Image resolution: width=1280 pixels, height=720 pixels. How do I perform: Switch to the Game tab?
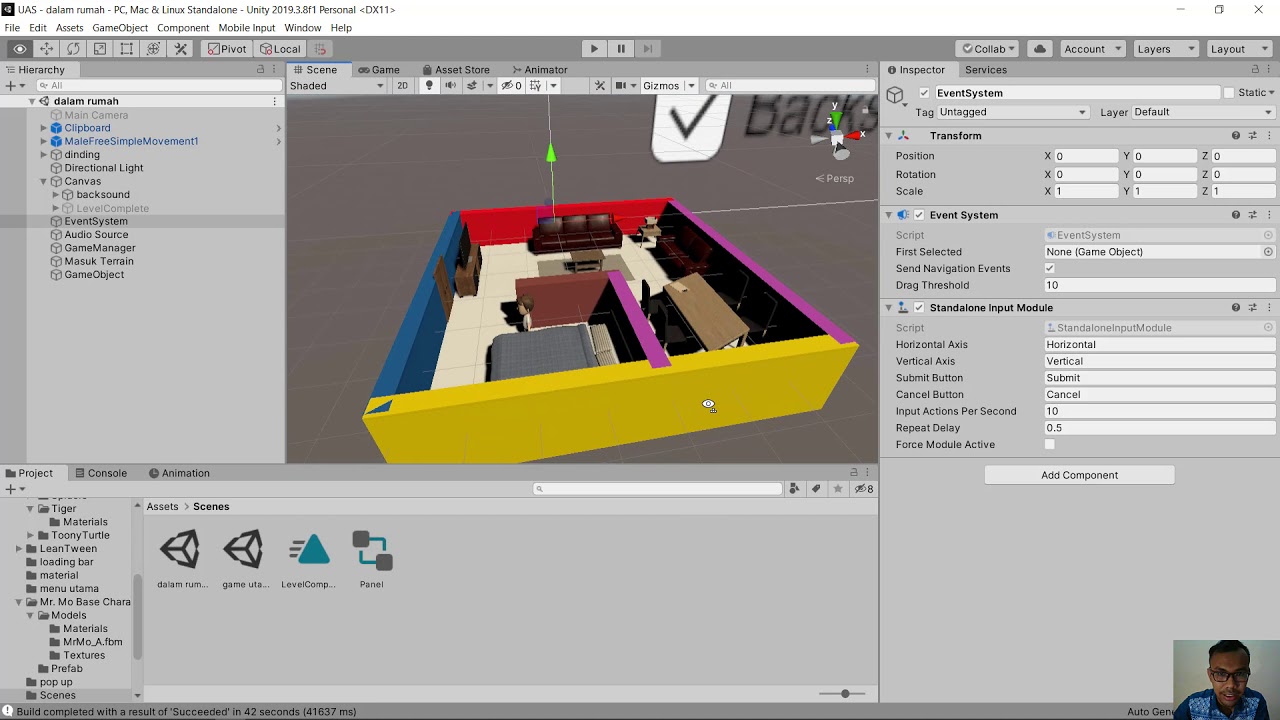tap(378, 70)
